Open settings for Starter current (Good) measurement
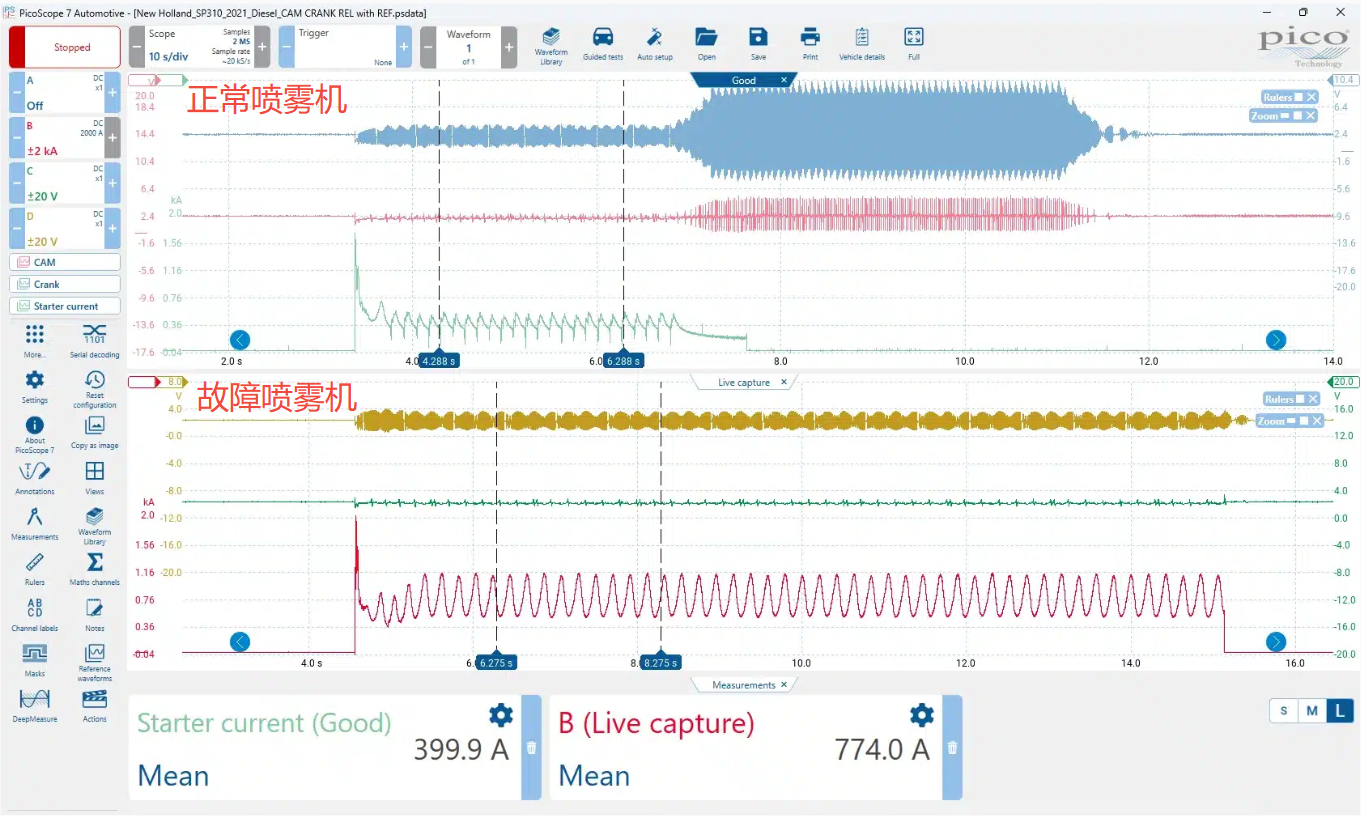The width and height of the screenshot is (1361, 816). coord(501,714)
